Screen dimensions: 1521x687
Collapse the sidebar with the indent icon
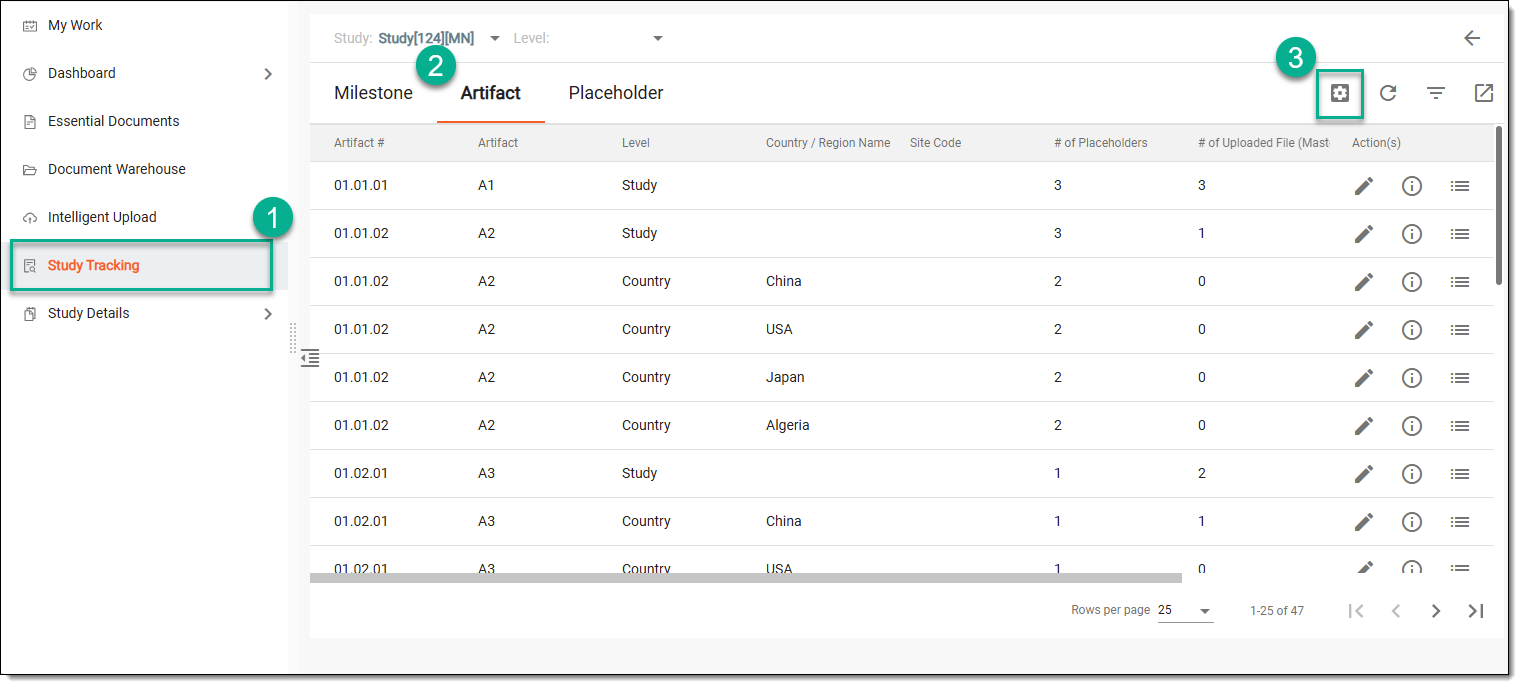[310, 357]
